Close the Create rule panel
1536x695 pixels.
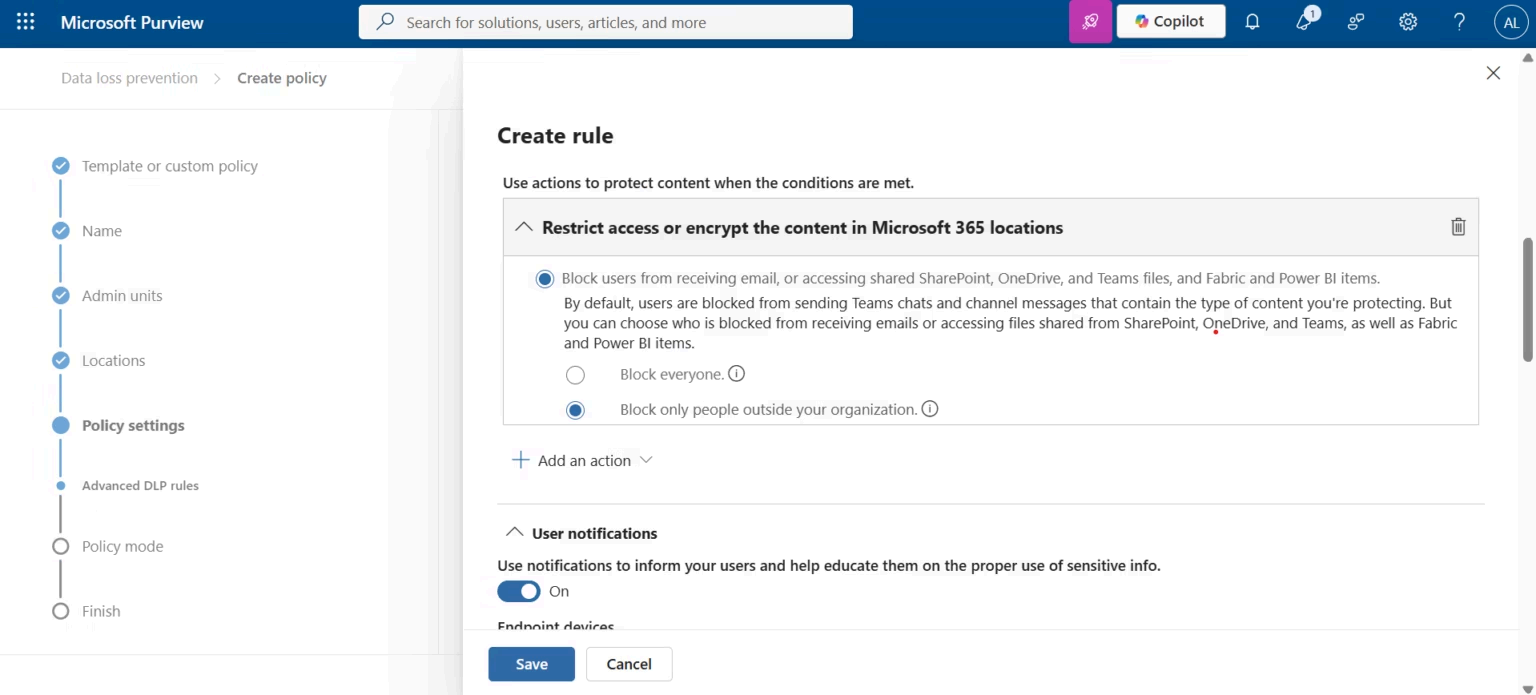1493,73
